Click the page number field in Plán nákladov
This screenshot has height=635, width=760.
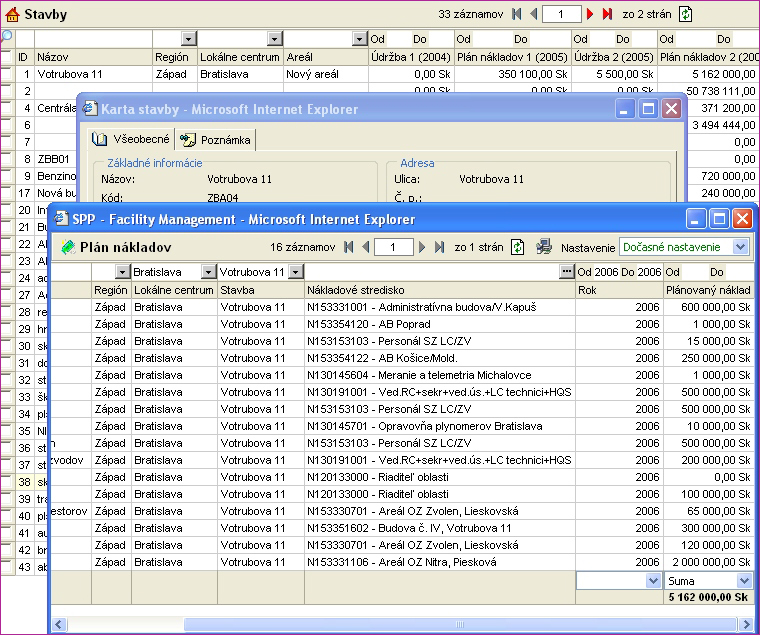394,247
